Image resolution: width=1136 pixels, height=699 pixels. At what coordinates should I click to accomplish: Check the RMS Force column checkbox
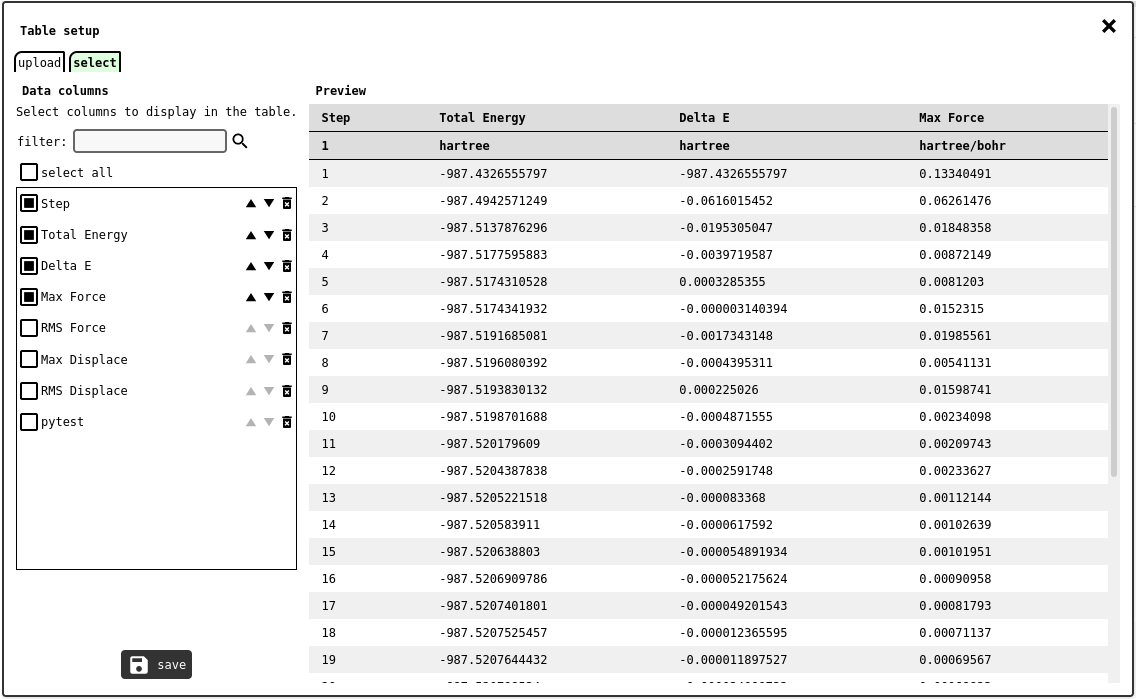(29, 328)
